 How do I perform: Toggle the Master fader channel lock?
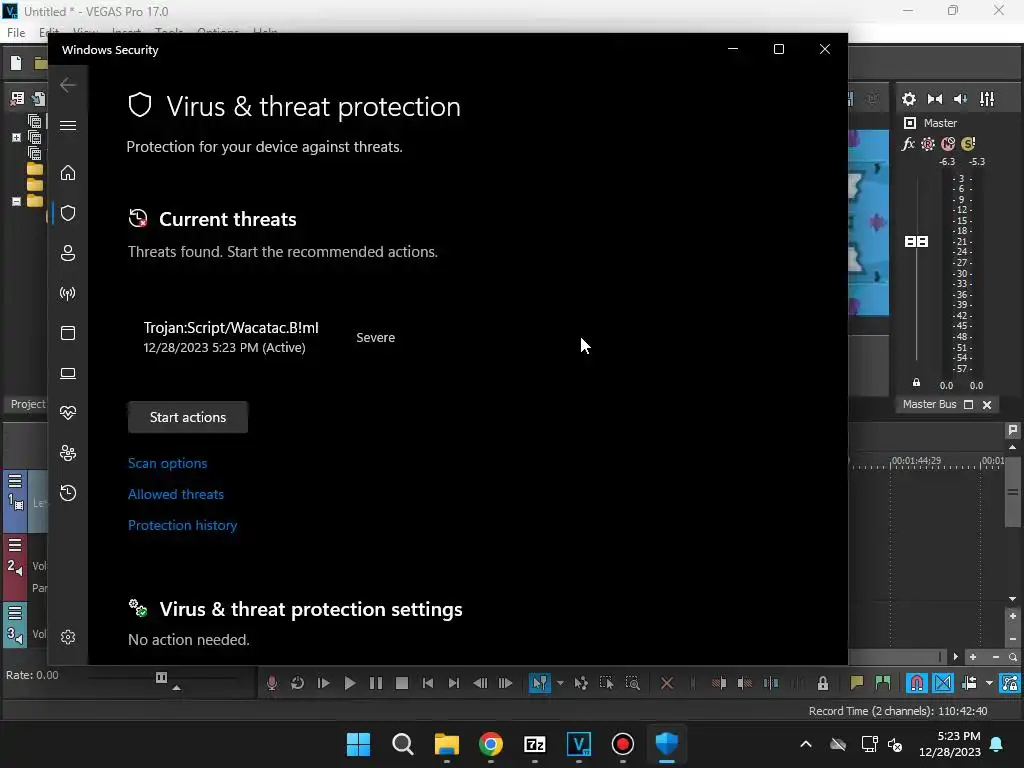coord(916,383)
